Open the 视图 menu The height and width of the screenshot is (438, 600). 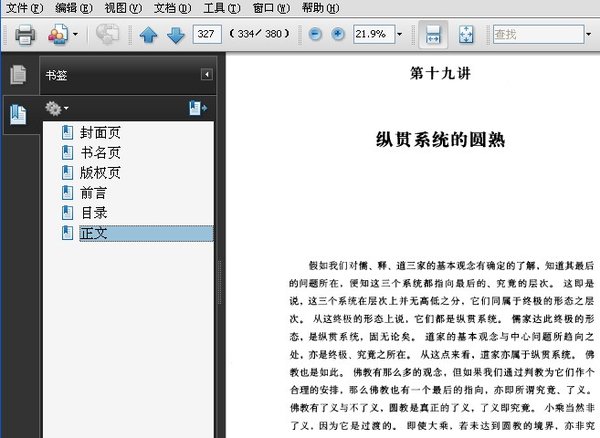pyautogui.click(x=117, y=7)
